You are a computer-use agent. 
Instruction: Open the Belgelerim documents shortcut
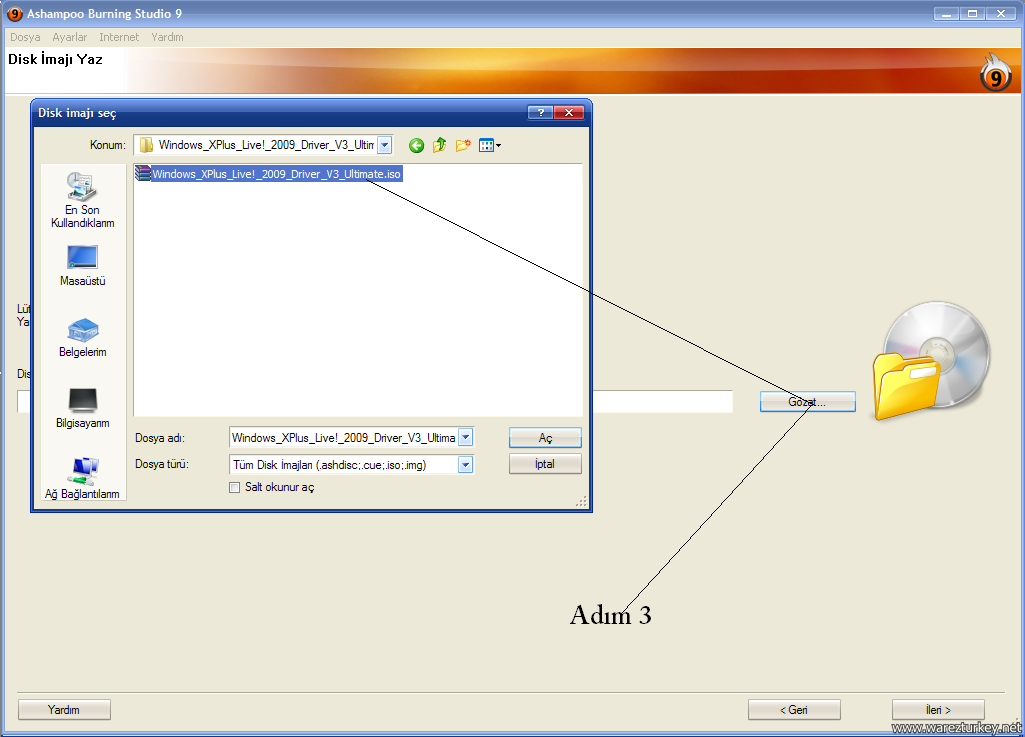tap(82, 337)
